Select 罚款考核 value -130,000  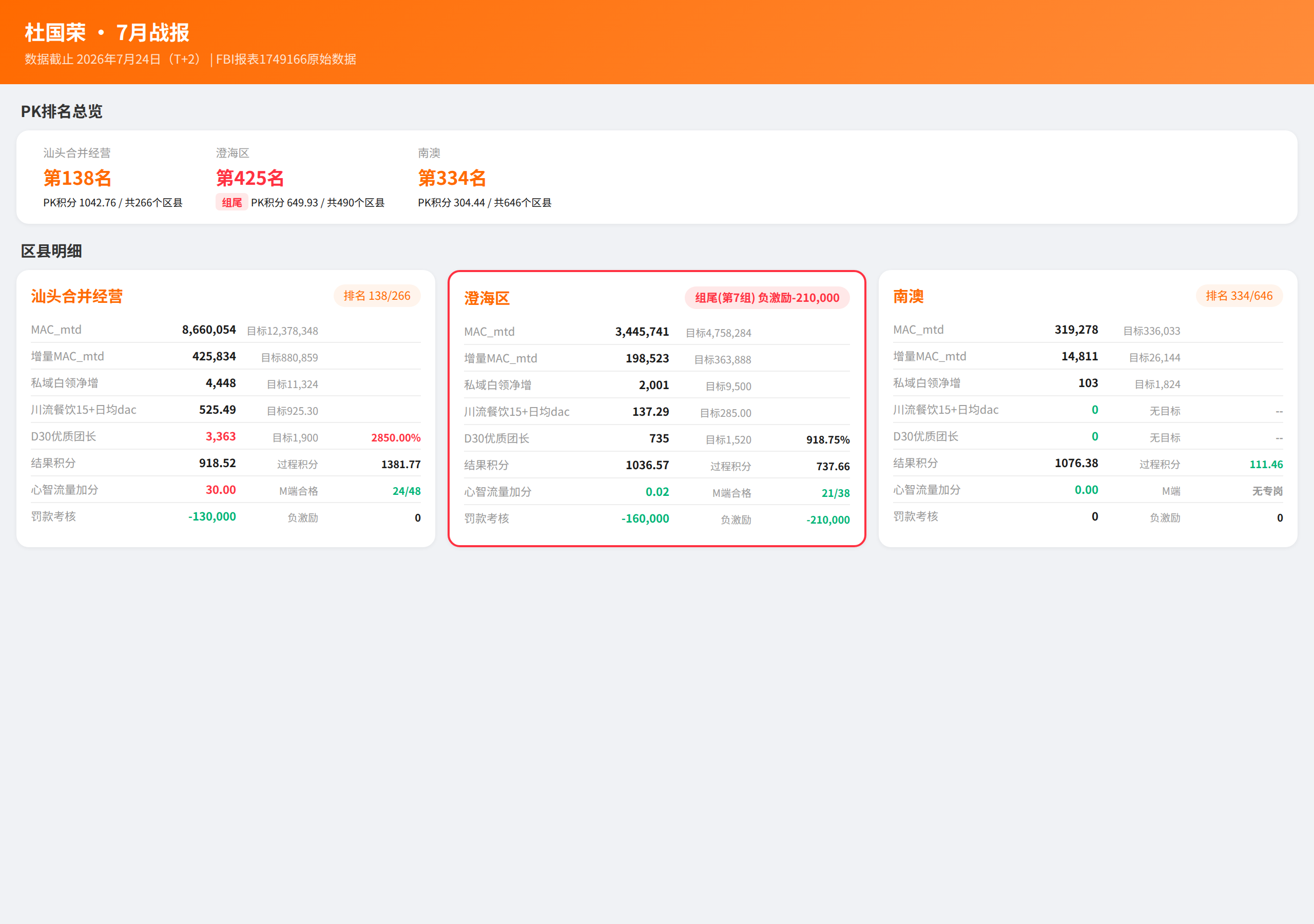click(x=212, y=516)
